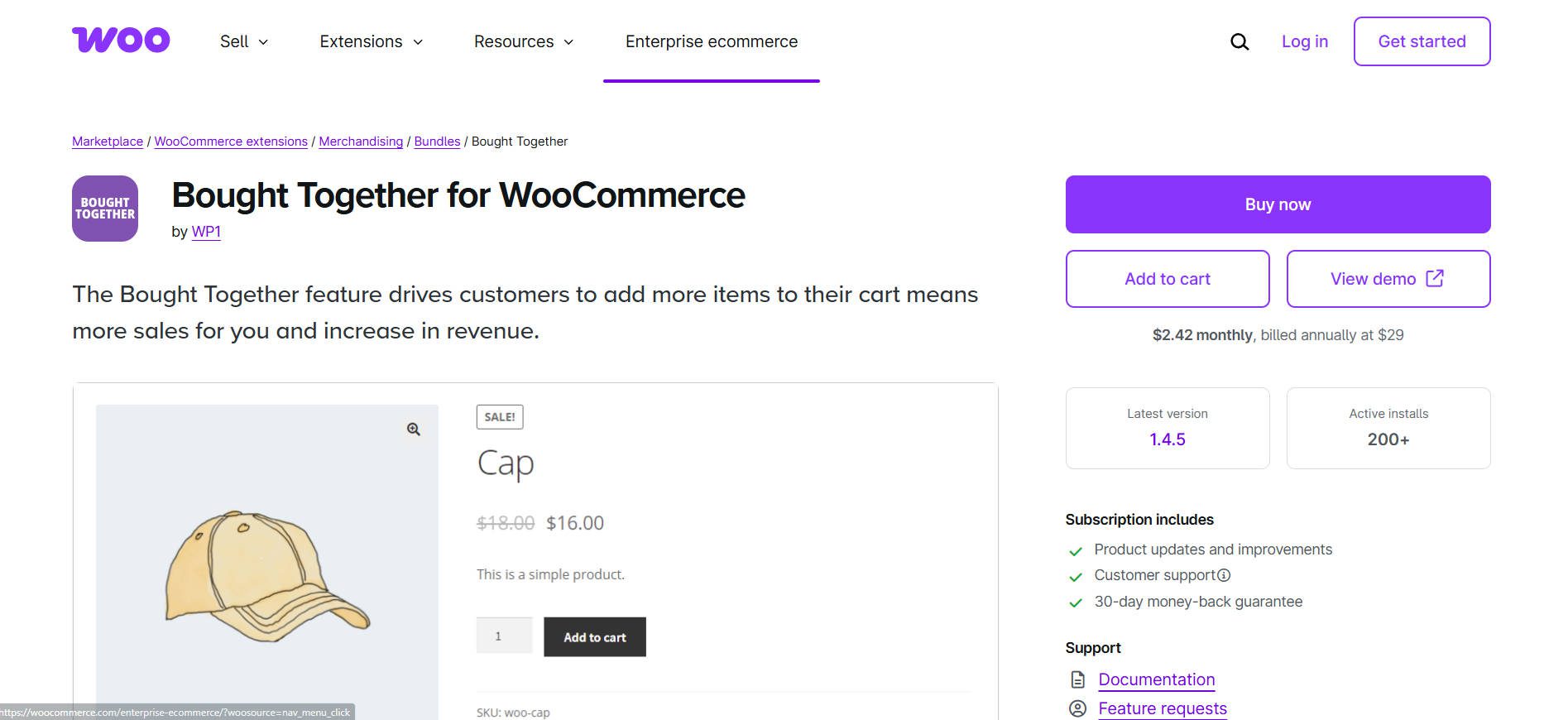Click the quantity input field

click(x=504, y=636)
